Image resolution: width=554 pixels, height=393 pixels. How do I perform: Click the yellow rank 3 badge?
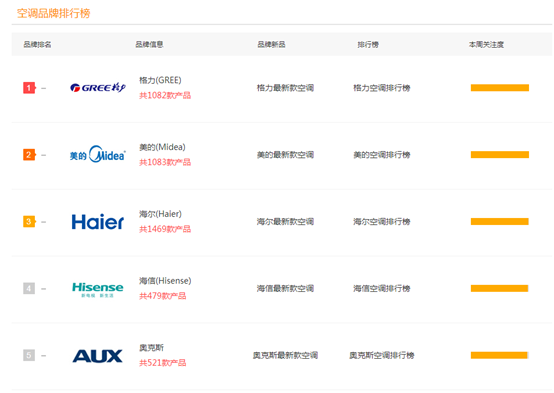pos(29,222)
